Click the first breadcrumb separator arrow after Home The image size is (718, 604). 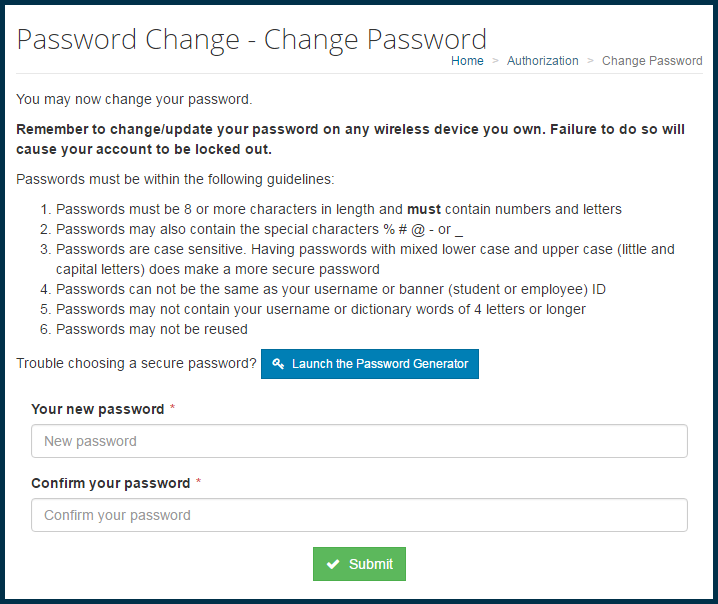495,61
